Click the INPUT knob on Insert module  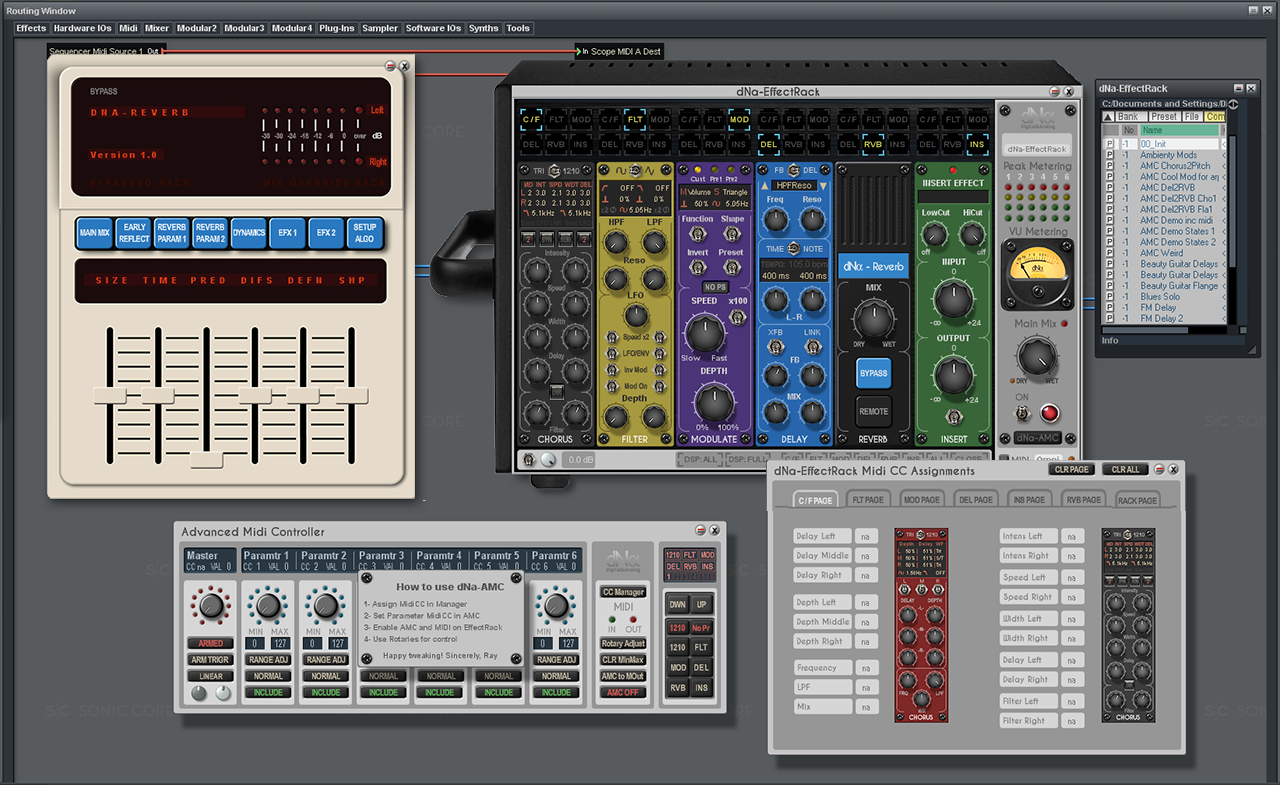[x=952, y=300]
